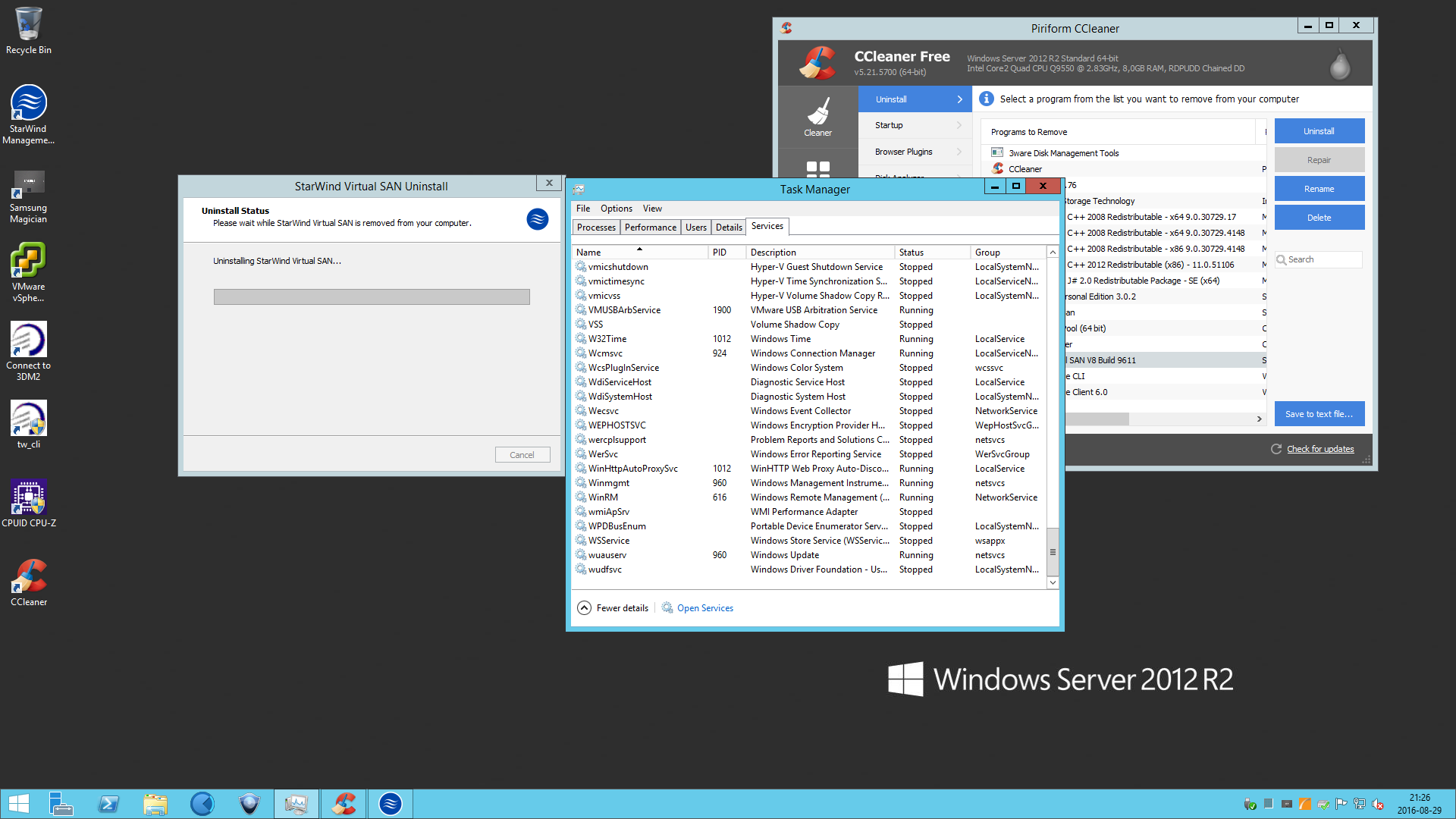Expand the Uninstall chevron in CCleaner Tools
This screenshot has height=819, width=1456.
coord(960,99)
